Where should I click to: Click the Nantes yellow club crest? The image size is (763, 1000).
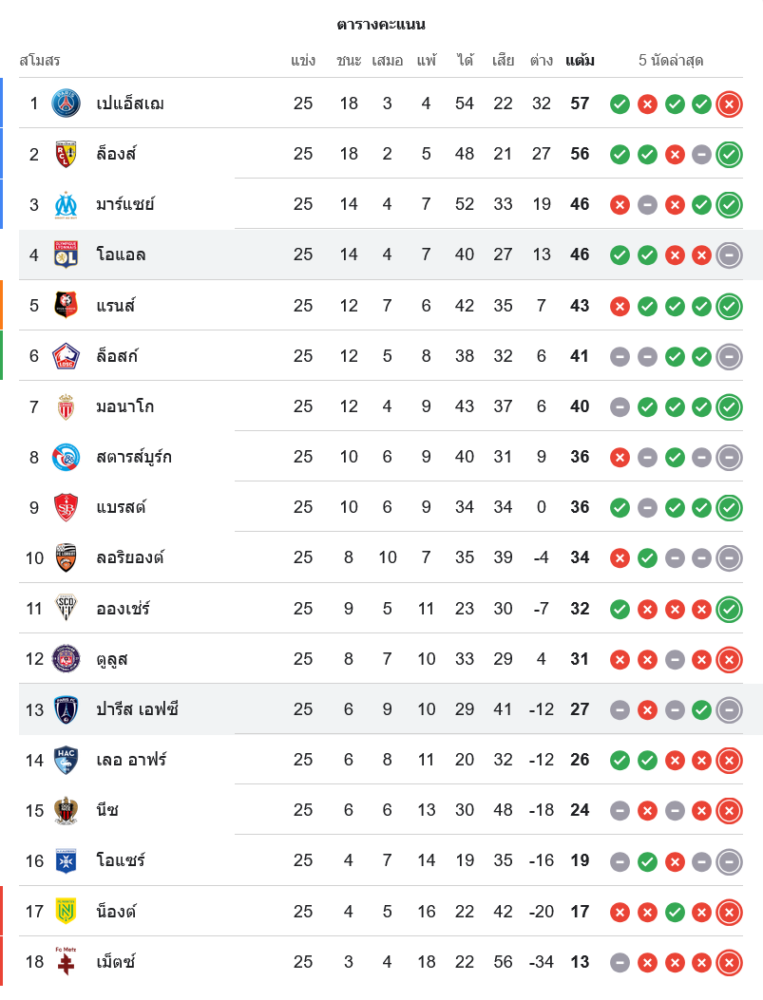pyautogui.click(x=66, y=911)
